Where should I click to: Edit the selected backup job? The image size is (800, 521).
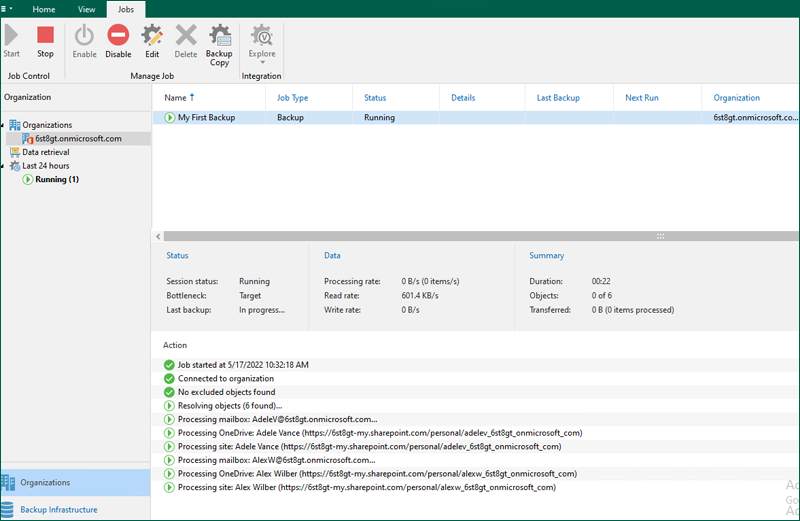tap(152, 41)
